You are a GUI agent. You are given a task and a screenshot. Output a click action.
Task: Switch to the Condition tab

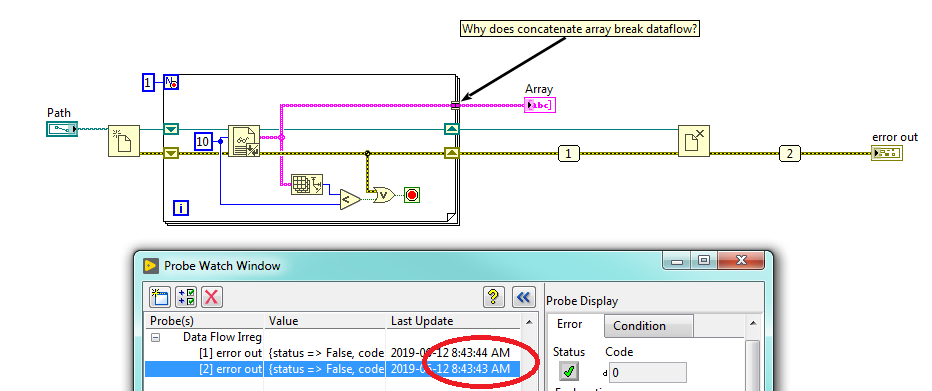pyautogui.click(x=648, y=326)
